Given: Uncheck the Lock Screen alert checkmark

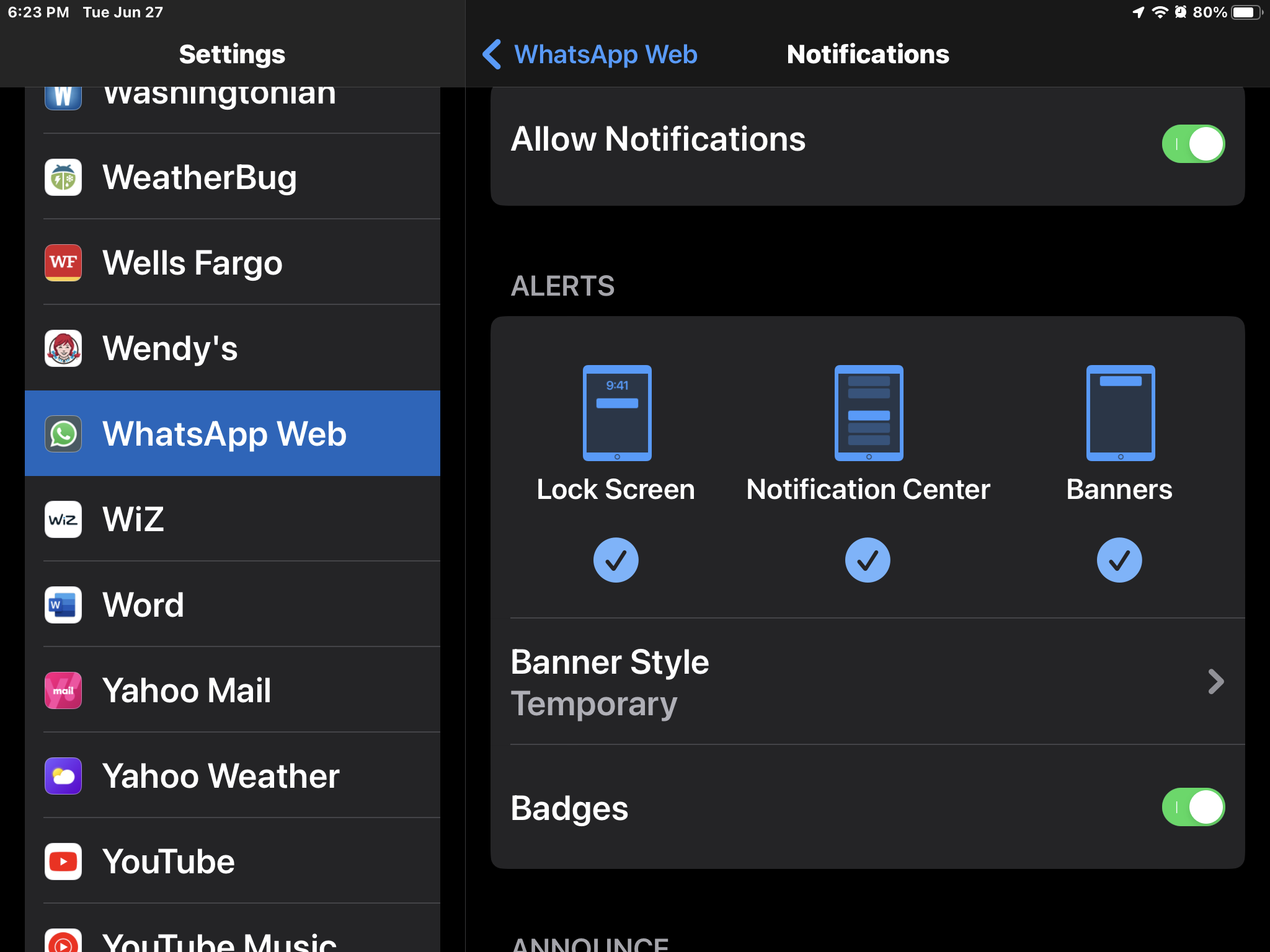Looking at the screenshot, I should click(616, 560).
